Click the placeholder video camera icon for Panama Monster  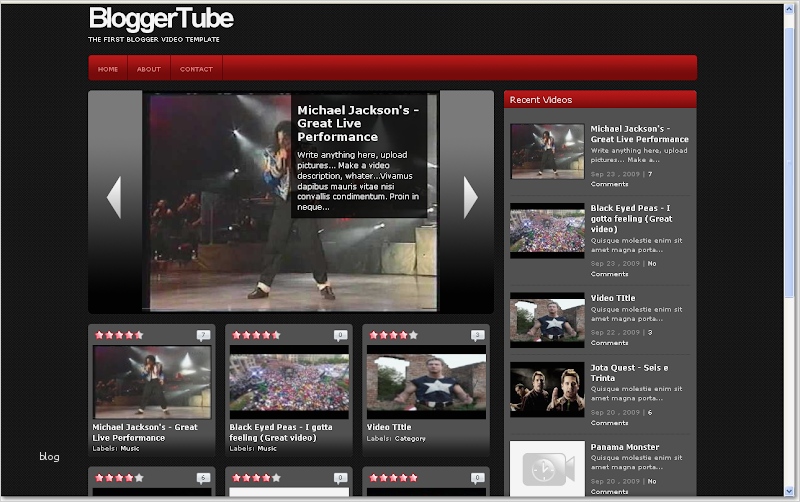547,468
